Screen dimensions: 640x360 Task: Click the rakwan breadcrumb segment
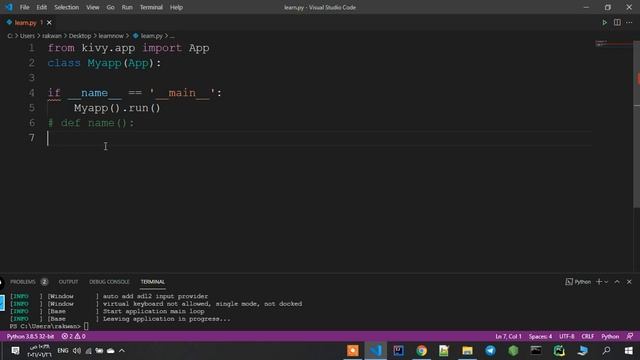pos(52,36)
